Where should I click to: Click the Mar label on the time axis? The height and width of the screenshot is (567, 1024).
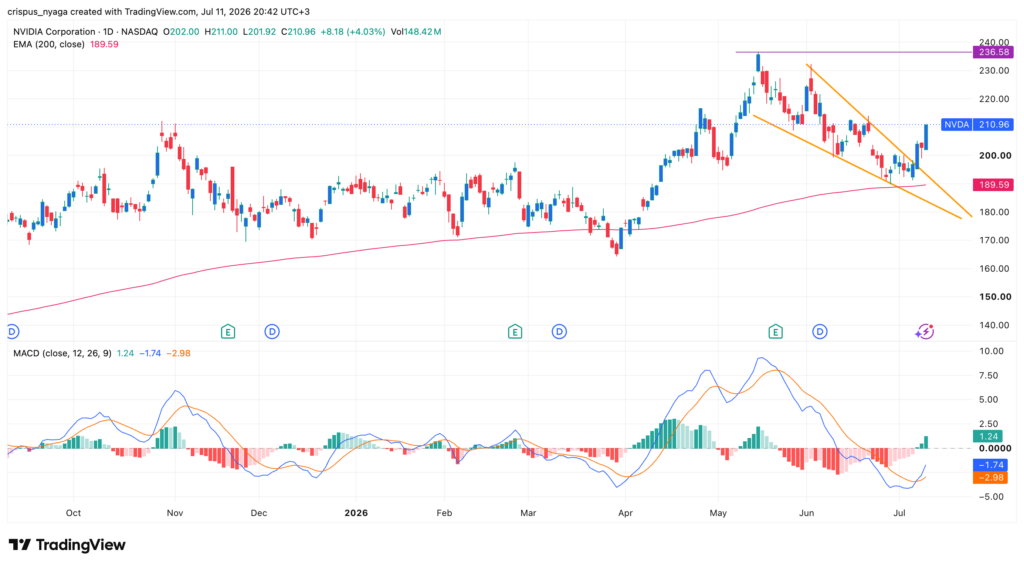pyautogui.click(x=528, y=513)
